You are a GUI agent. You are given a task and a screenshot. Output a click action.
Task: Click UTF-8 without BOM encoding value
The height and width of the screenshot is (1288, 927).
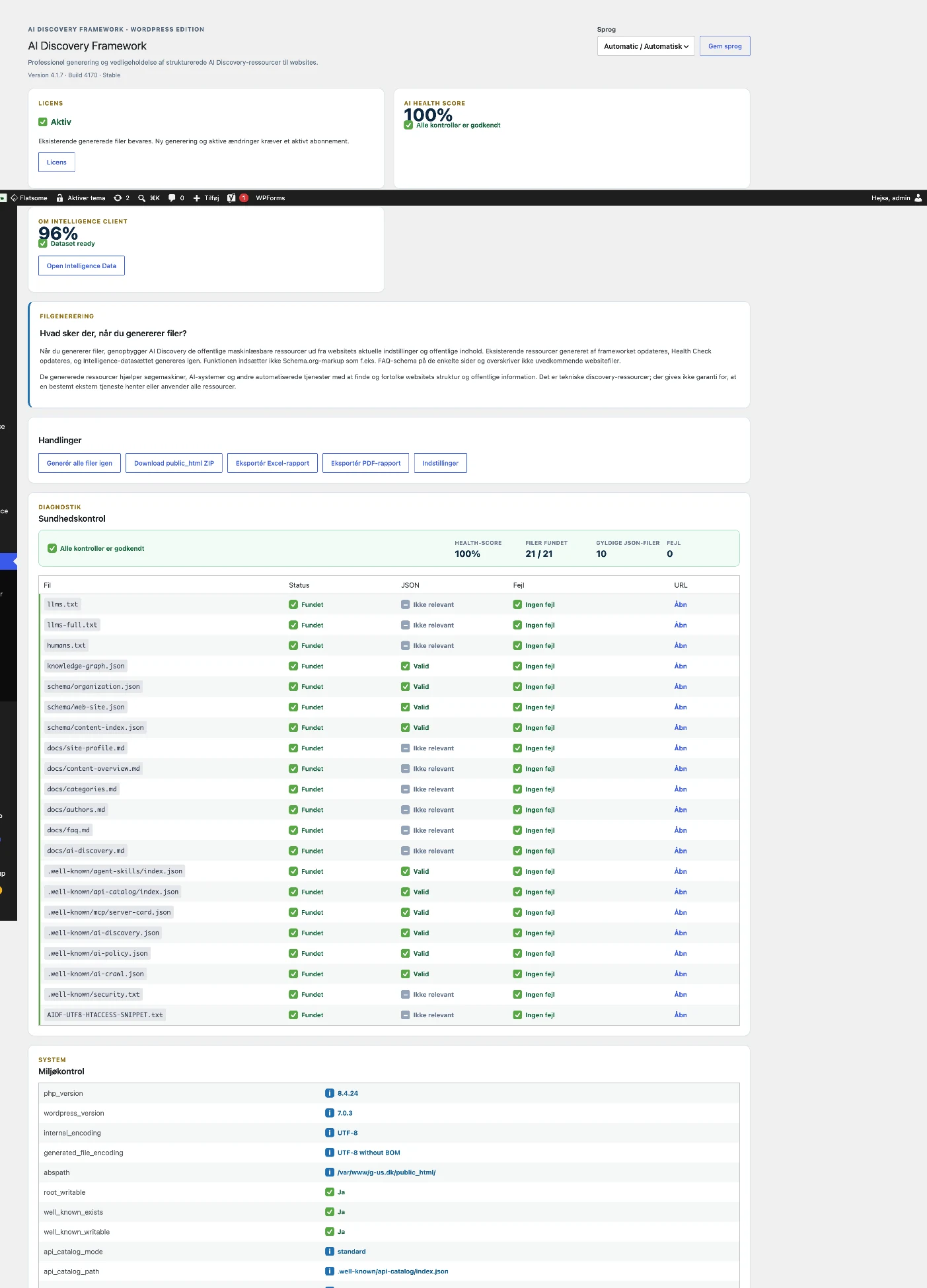pos(369,1153)
